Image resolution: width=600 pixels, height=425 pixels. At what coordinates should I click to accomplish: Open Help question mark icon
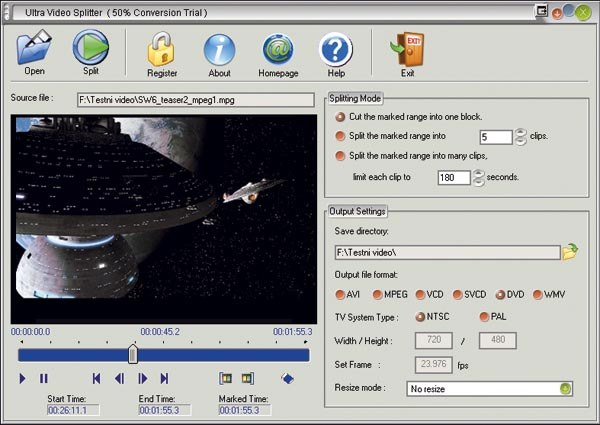tap(336, 50)
